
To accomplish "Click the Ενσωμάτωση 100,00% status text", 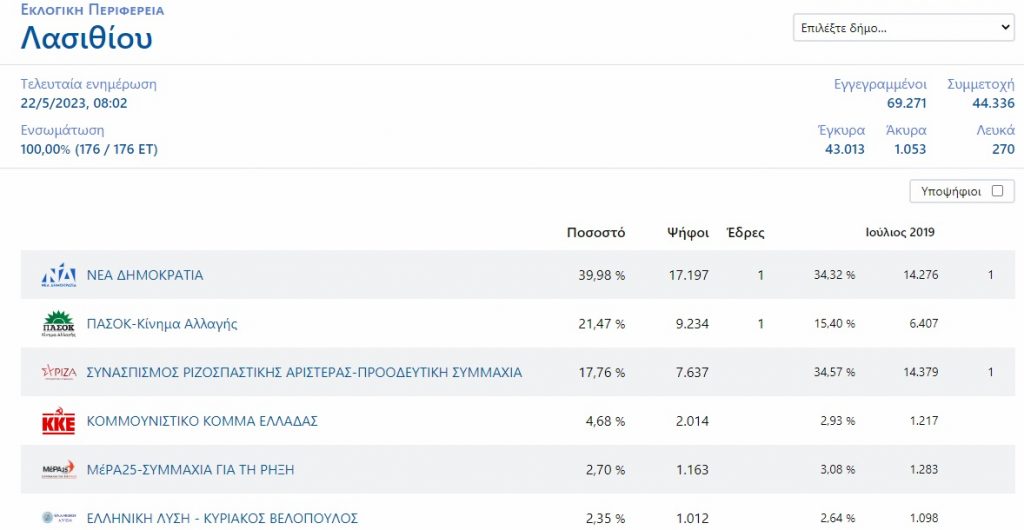I will click(89, 149).
